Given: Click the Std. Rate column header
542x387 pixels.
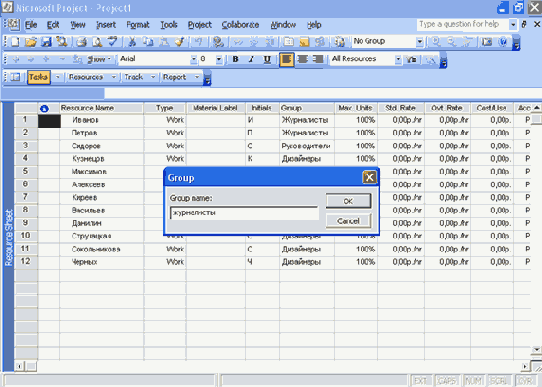Looking at the screenshot, I should pyautogui.click(x=401, y=108).
